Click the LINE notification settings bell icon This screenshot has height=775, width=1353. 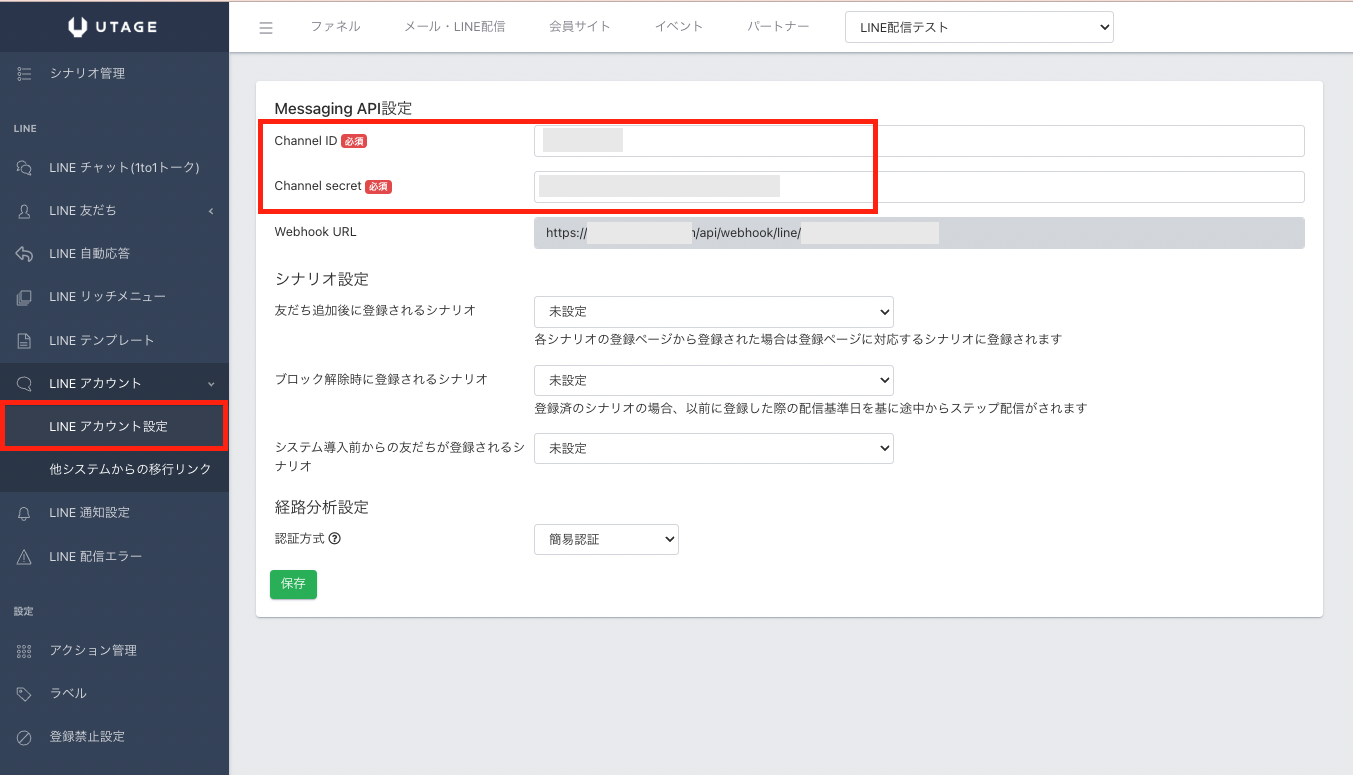click(x=25, y=513)
